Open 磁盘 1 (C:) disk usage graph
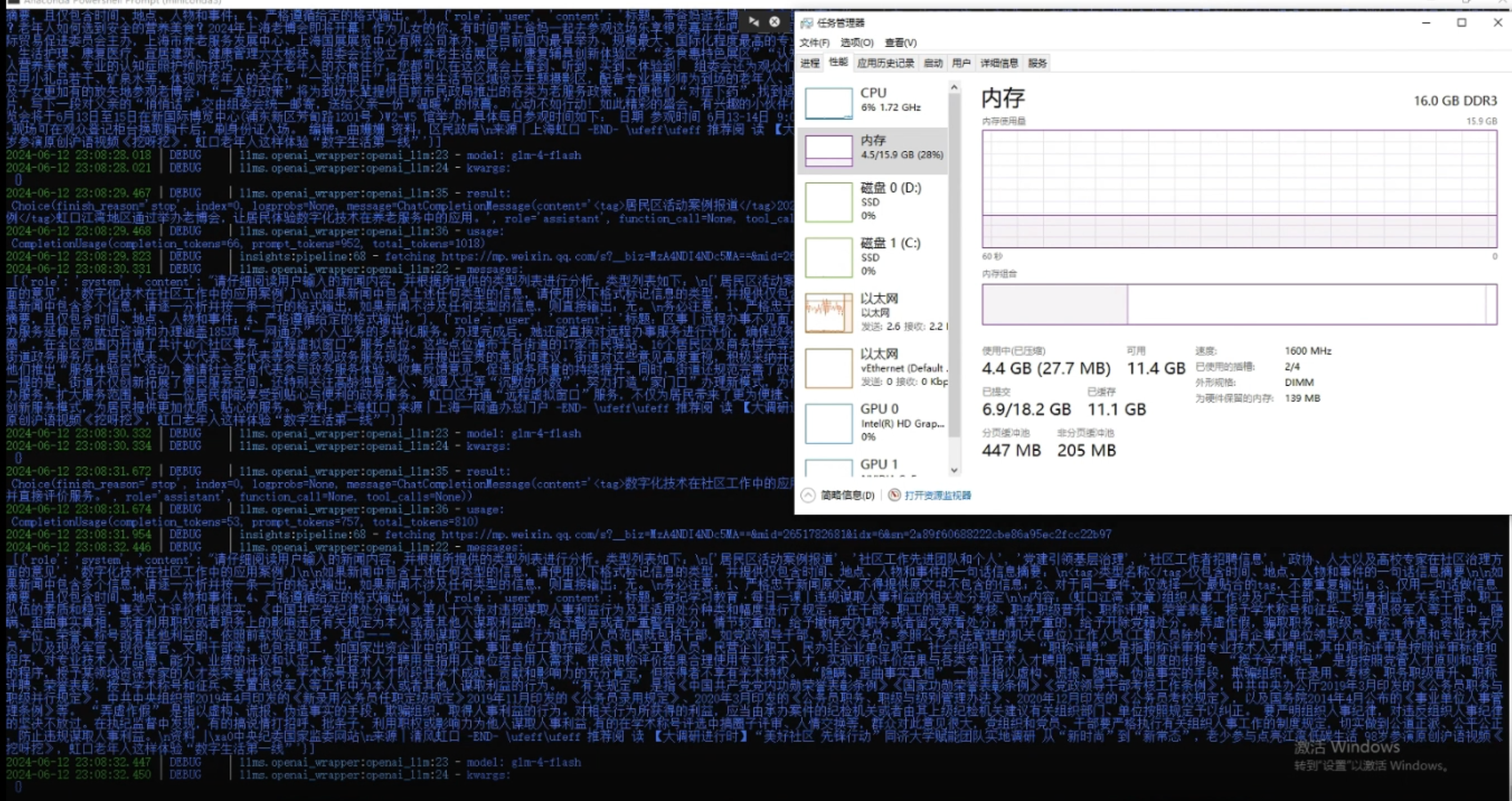Viewport: 1512px width, 801px height. 828,258
